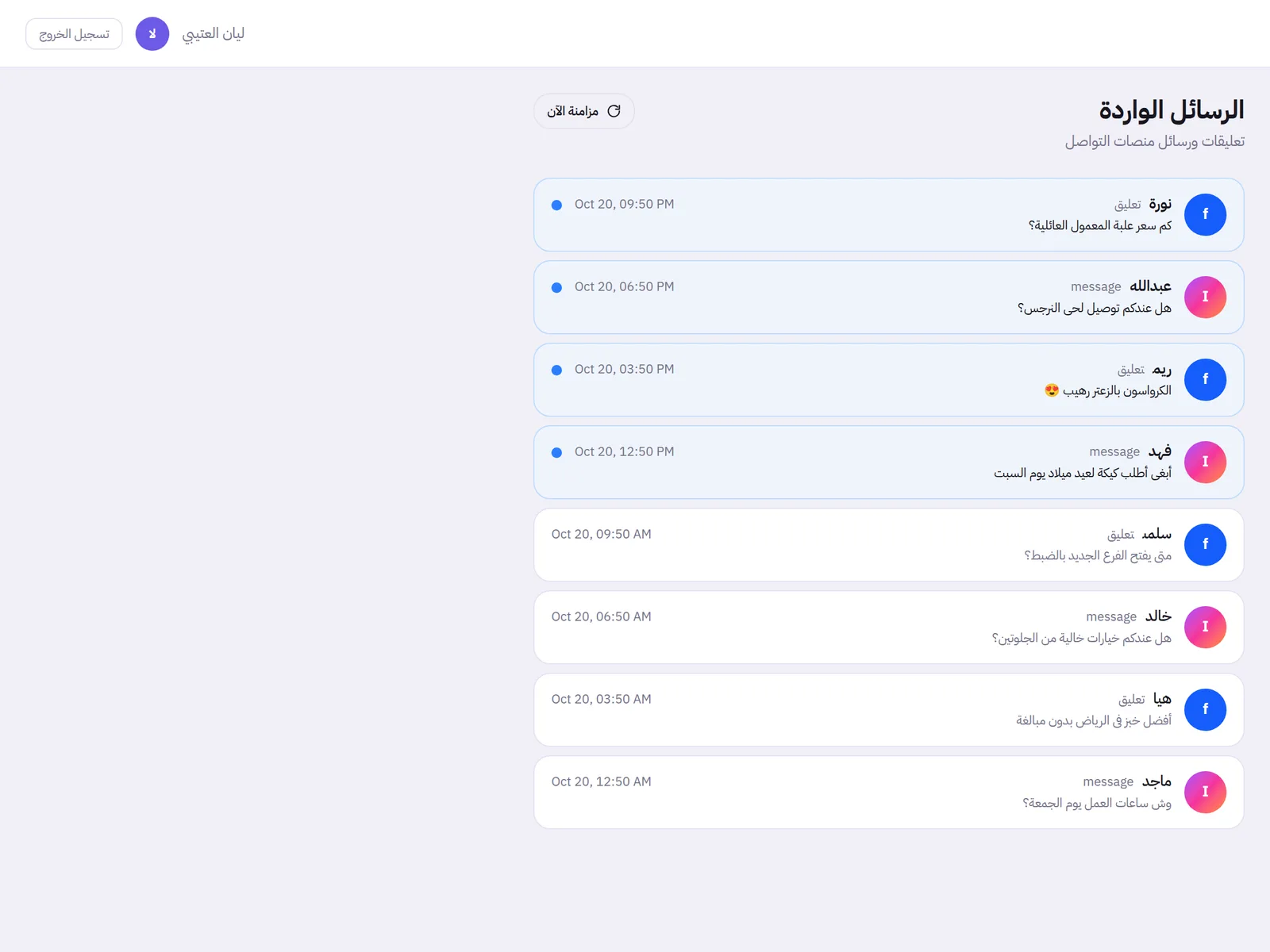The height and width of the screenshot is (952, 1270).
Task: Click sender name فهد
Action: tap(1160, 451)
